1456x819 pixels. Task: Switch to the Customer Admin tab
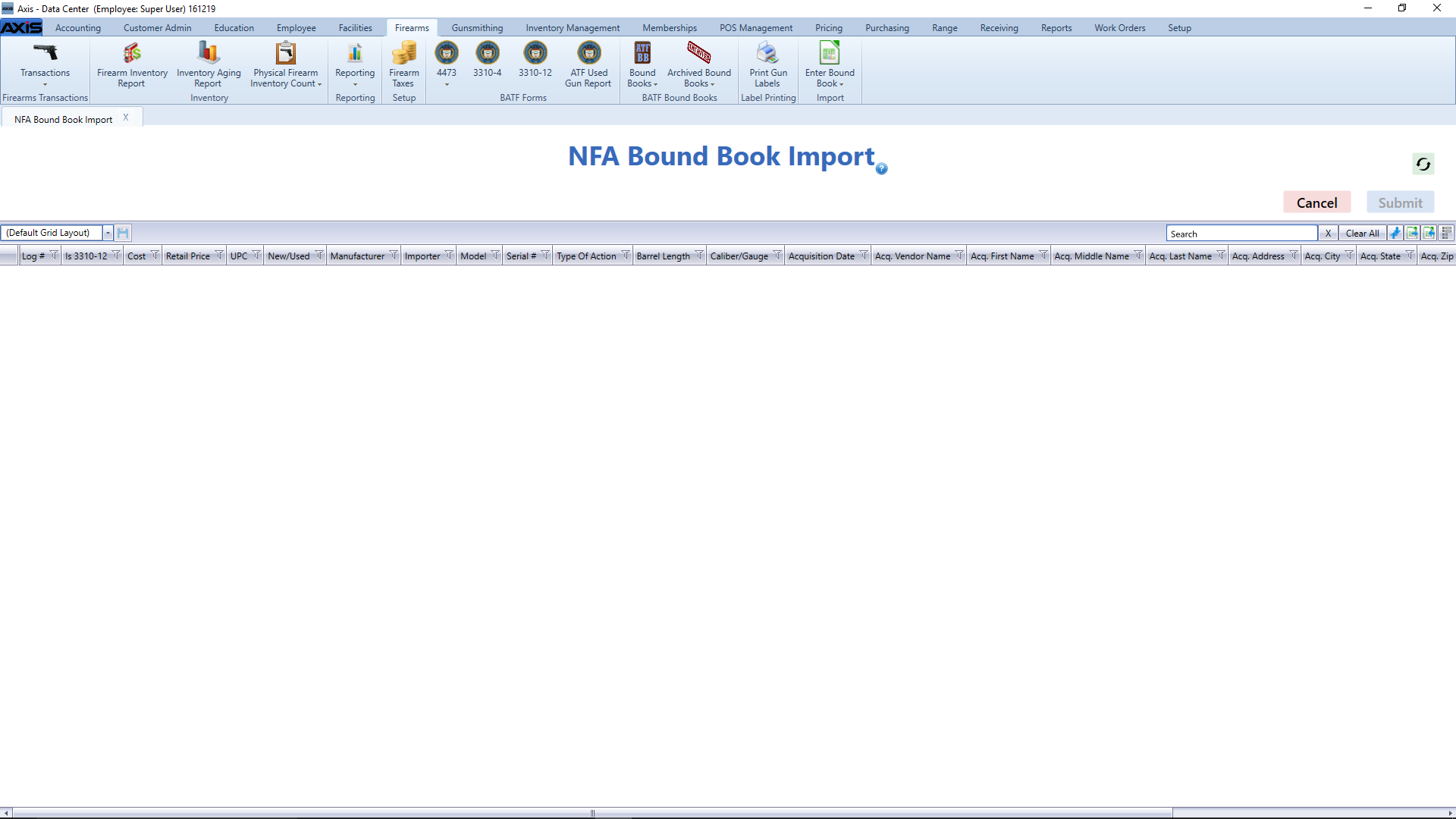click(x=157, y=28)
